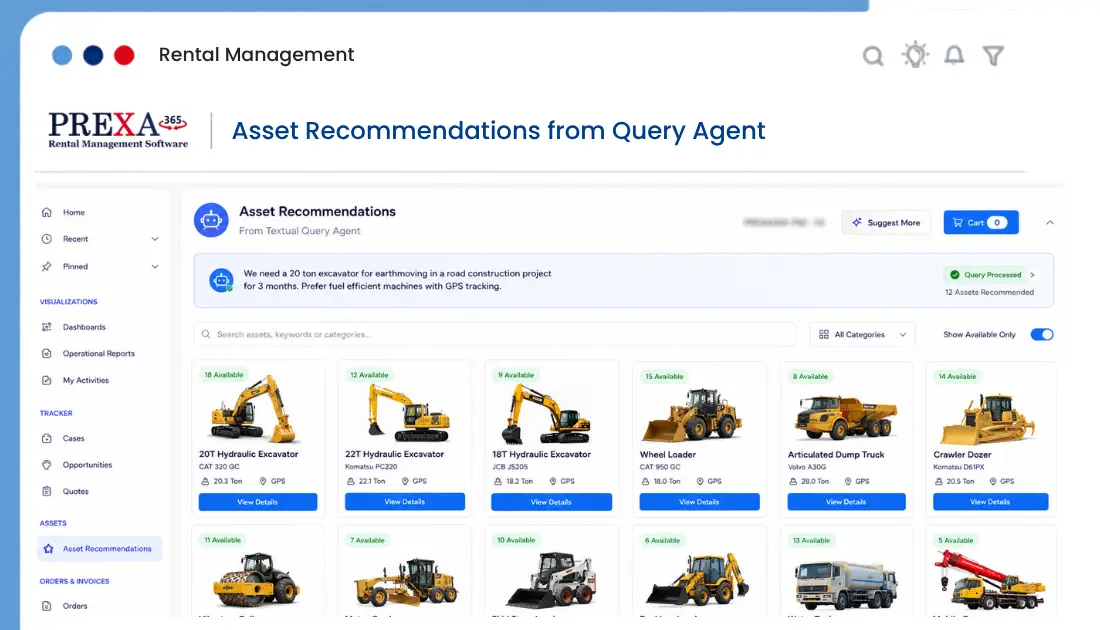Click the 'Komatsu PC220' model text

pos(371,467)
